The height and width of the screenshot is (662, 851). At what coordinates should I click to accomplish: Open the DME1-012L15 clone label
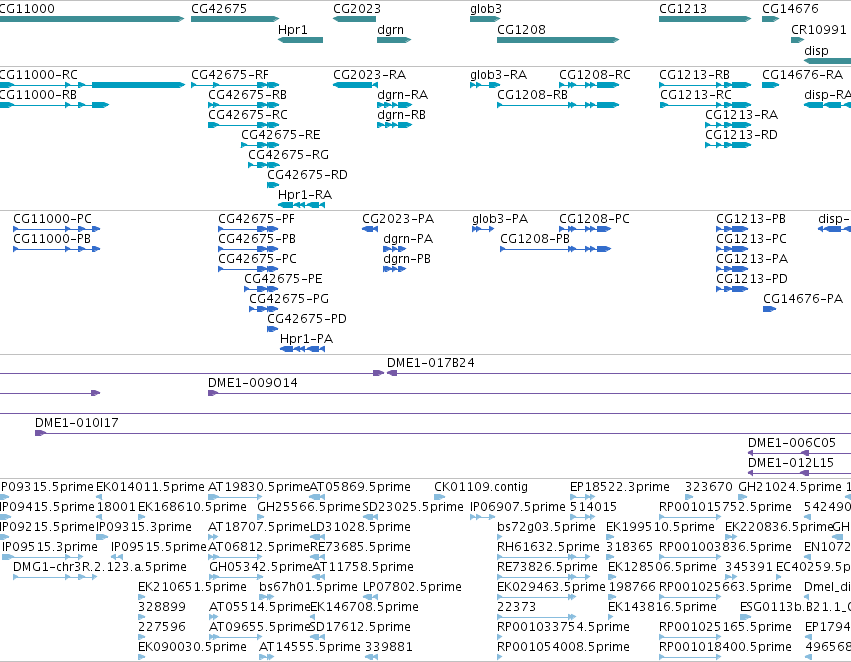click(791, 463)
